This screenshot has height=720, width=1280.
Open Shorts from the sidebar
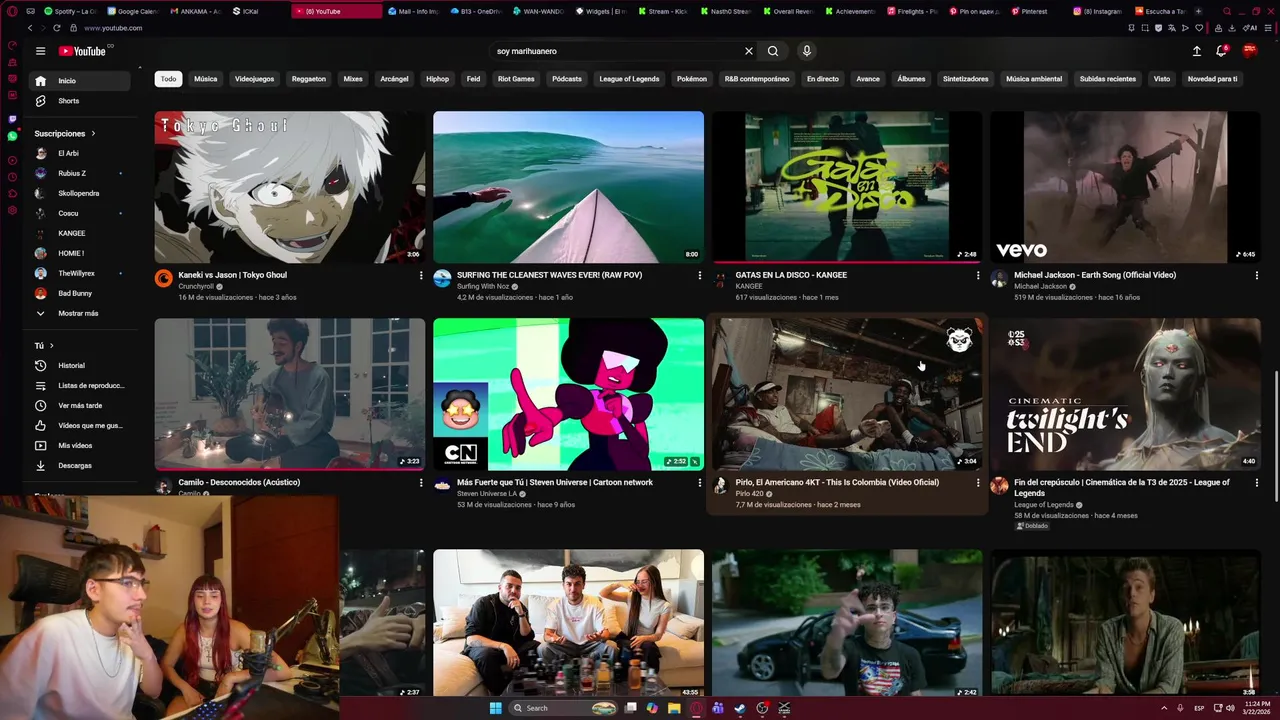[x=80, y=101]
